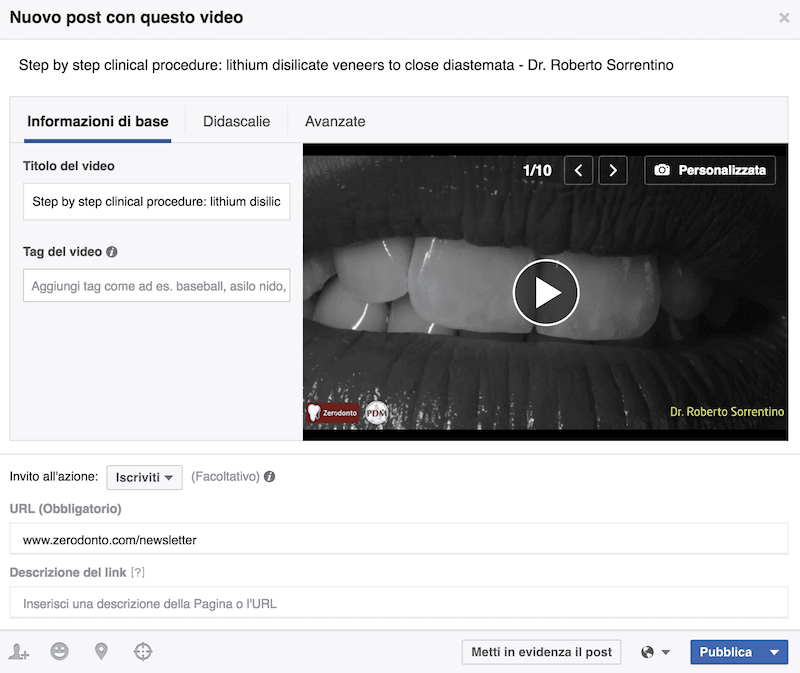Open the Avanzate tab

click(x=335, y=121)
